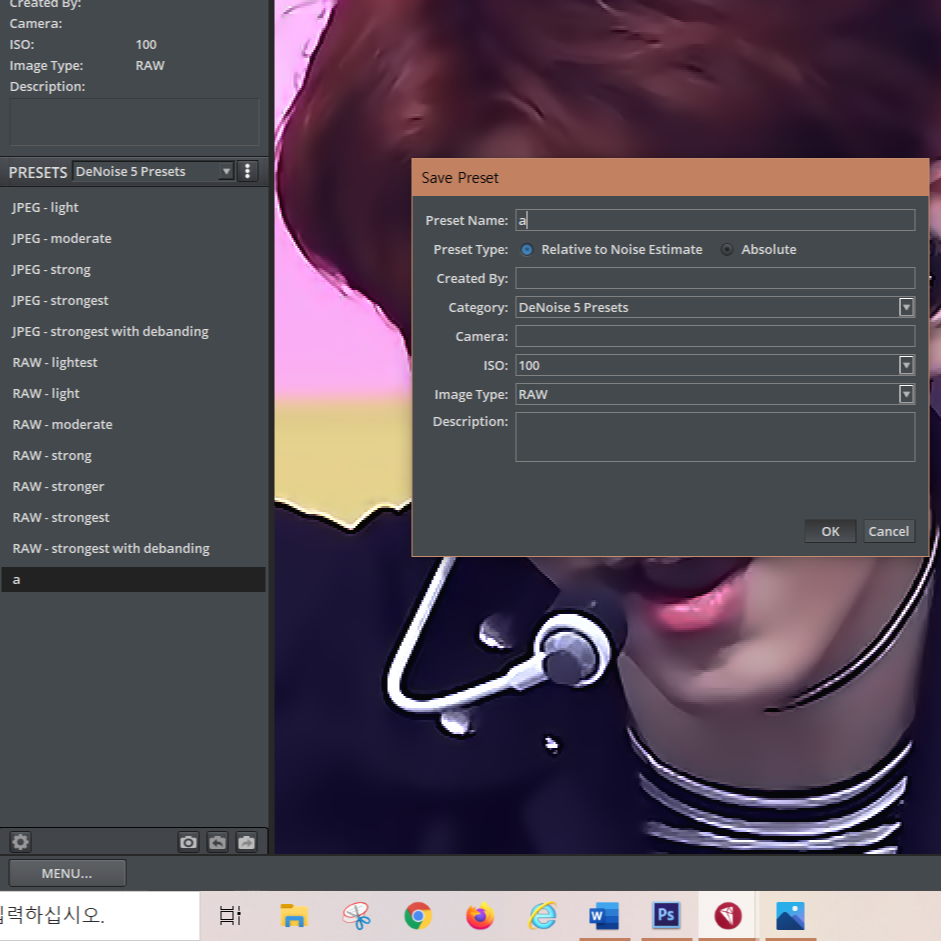941x941 pixels.
Task: Open the Snipping tool taskbar icon
Action: coord(356,916)
